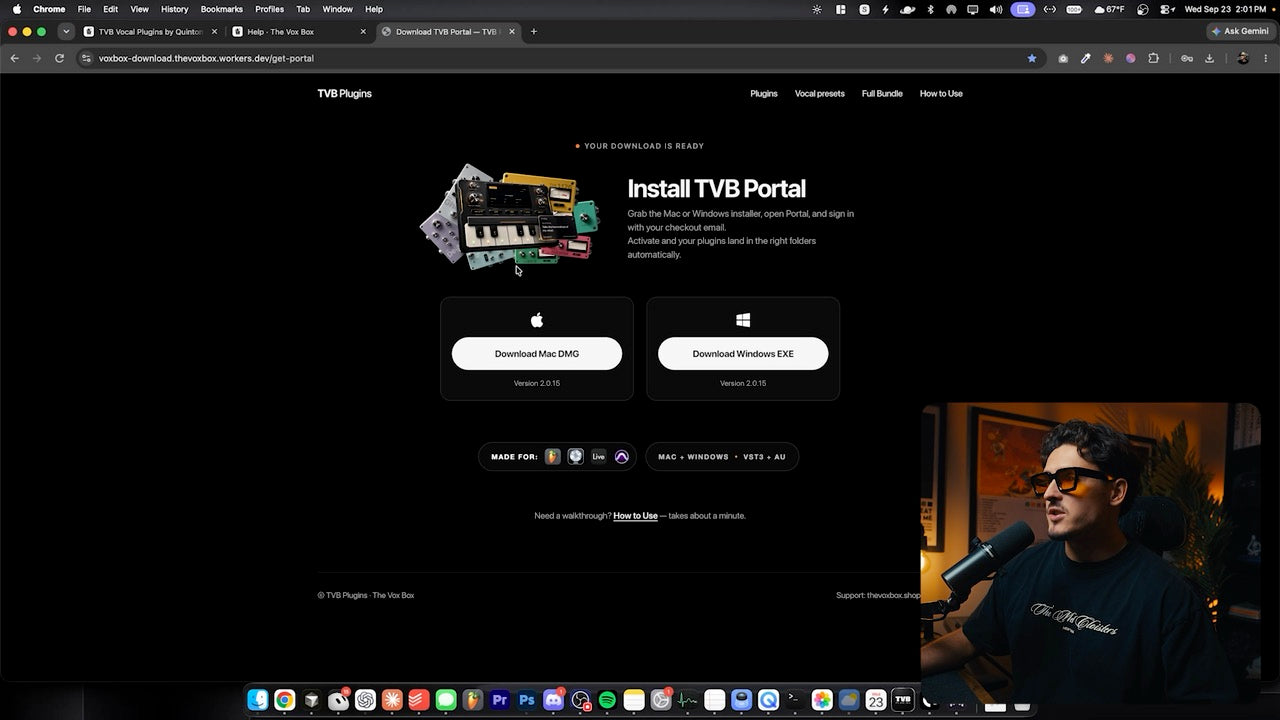Open FL Studio from the dock
The width and height of the screenshot is (1280, 720).
473,701
